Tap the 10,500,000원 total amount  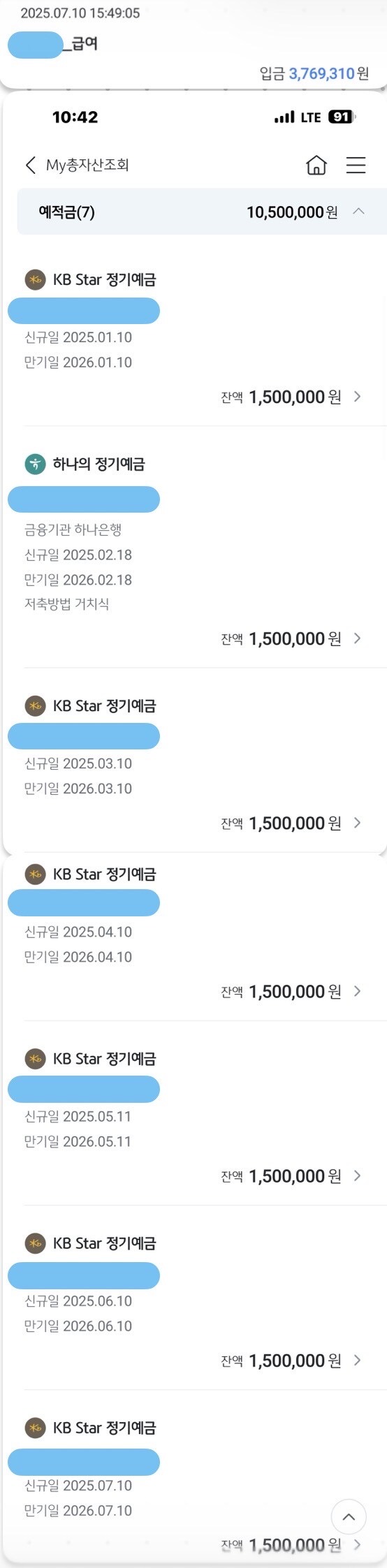point(292,212)
